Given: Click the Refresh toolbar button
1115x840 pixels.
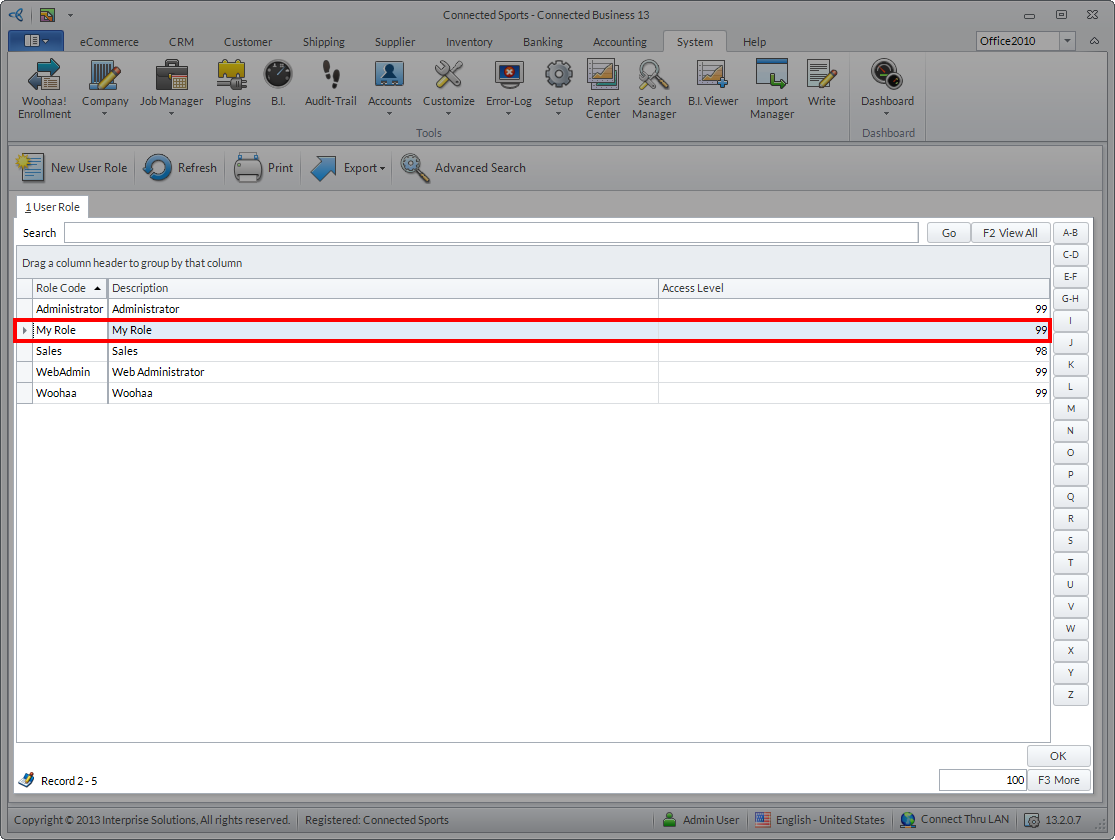Looking at the screenshot, I should pyautogui.click(x=181, y=168).
